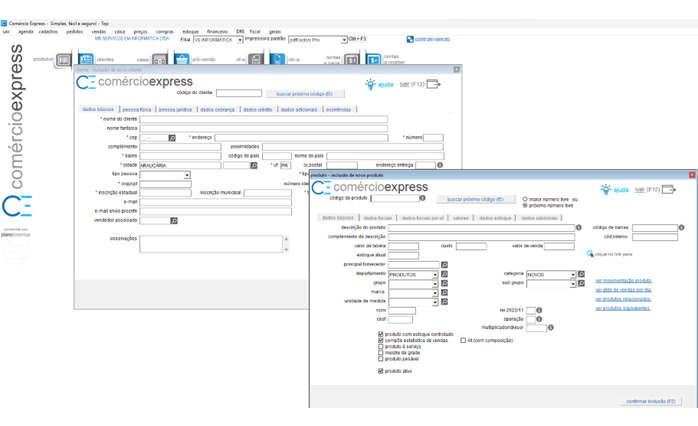Click the categoria lookup icon

(581, 274)
